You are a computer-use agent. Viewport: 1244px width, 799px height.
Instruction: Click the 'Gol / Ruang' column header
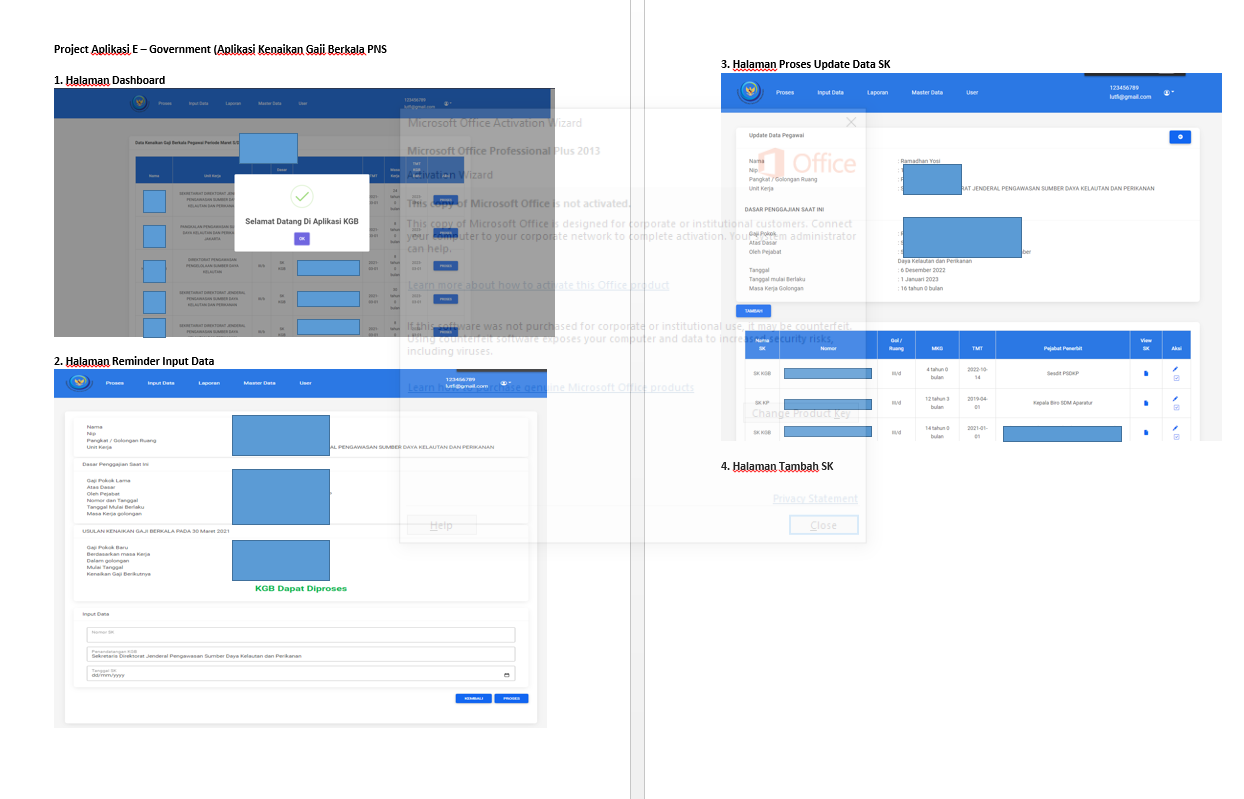[896, 345]
